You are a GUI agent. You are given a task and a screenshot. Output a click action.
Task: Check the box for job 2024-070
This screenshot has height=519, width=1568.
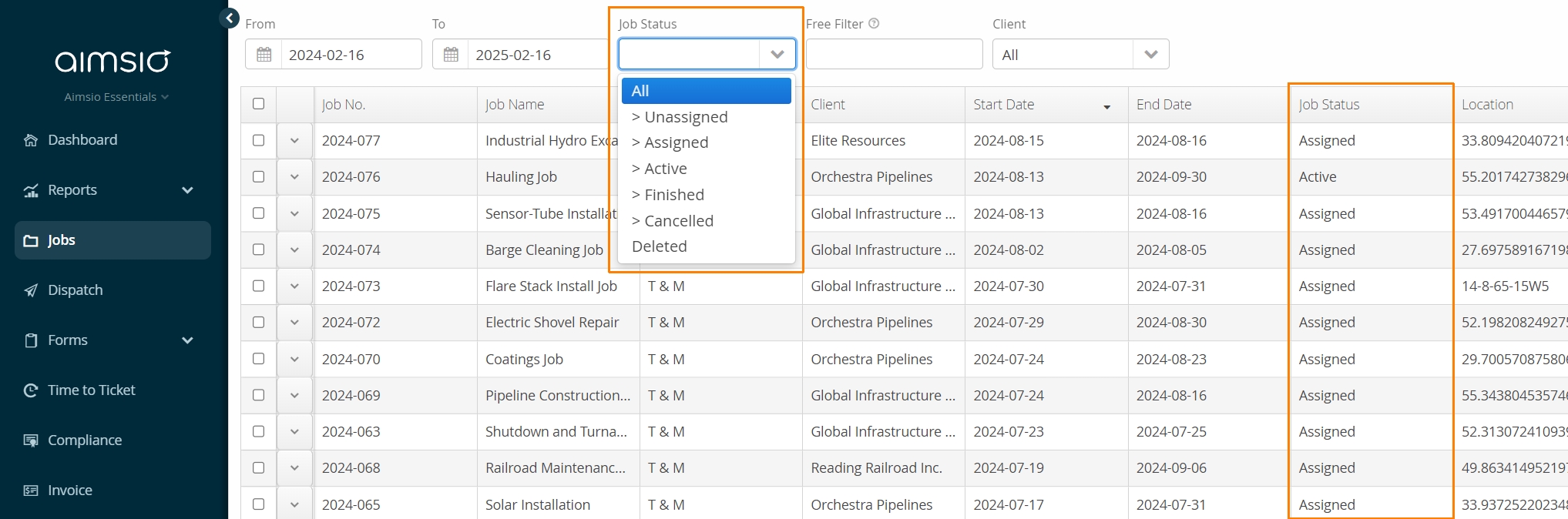coord(259,359)
